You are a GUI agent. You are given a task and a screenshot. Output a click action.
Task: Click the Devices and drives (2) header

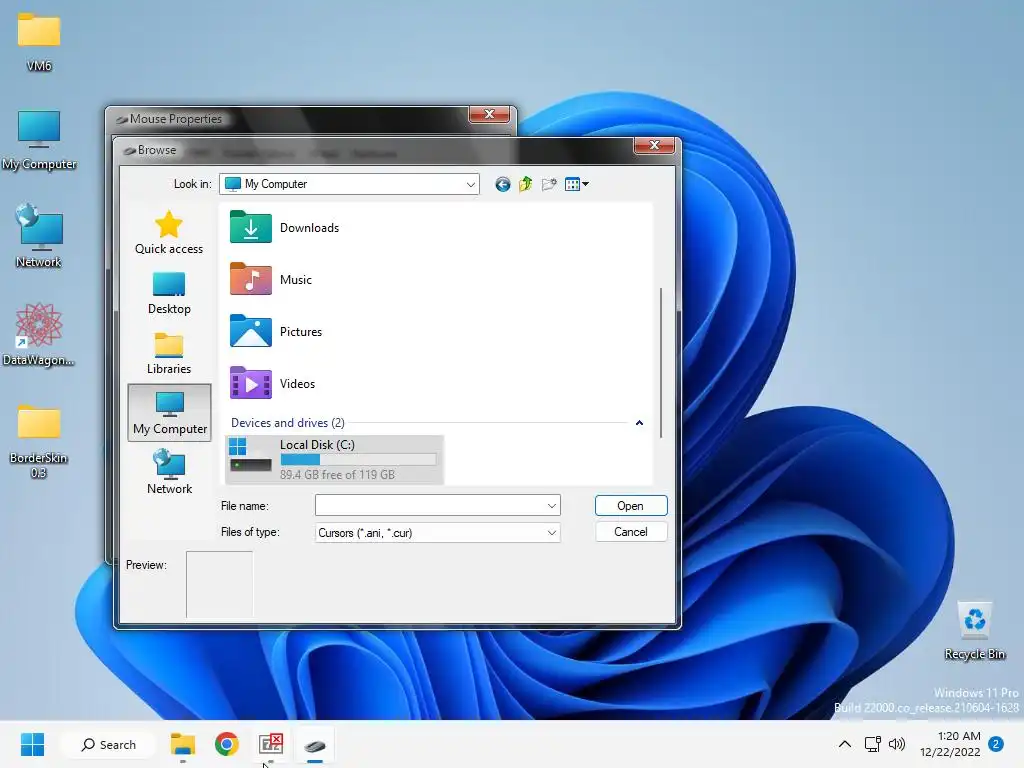(x=288, y=423)
